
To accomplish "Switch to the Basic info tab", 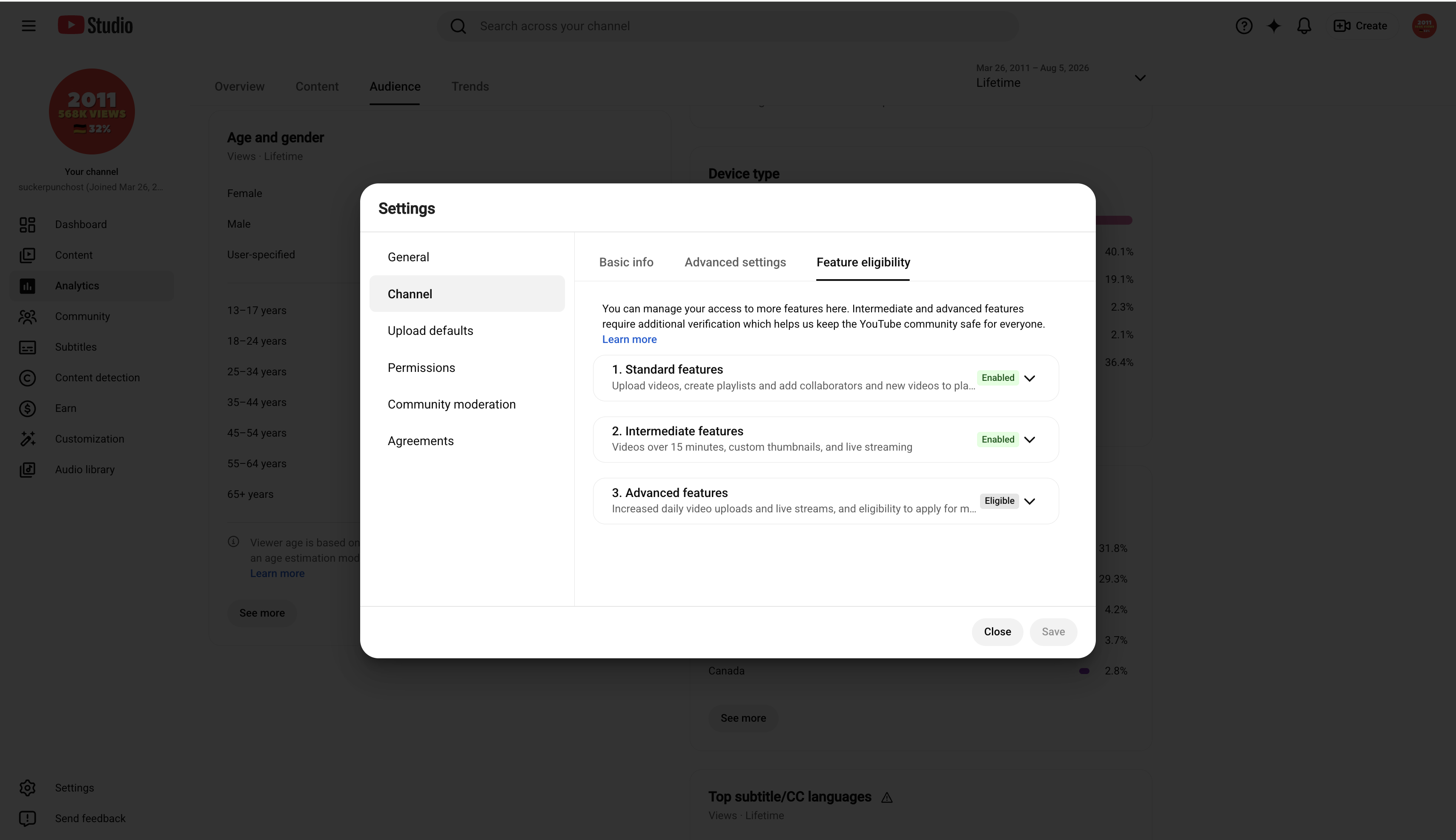I will pos(626,263).
